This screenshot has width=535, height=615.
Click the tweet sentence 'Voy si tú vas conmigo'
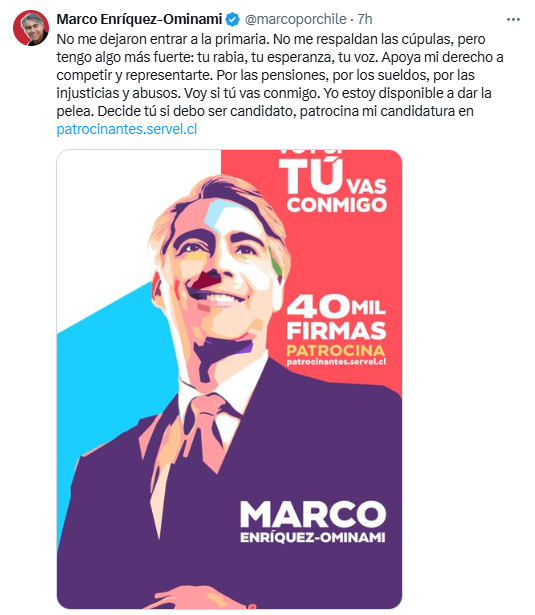(x=251, y=93)
